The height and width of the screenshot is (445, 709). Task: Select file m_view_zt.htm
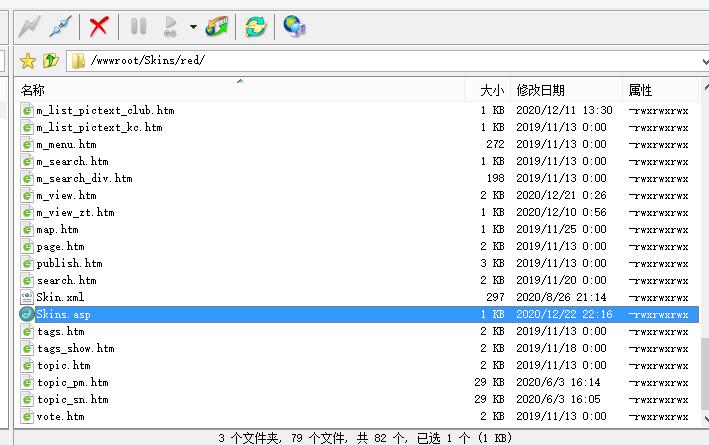pos(75,213)
